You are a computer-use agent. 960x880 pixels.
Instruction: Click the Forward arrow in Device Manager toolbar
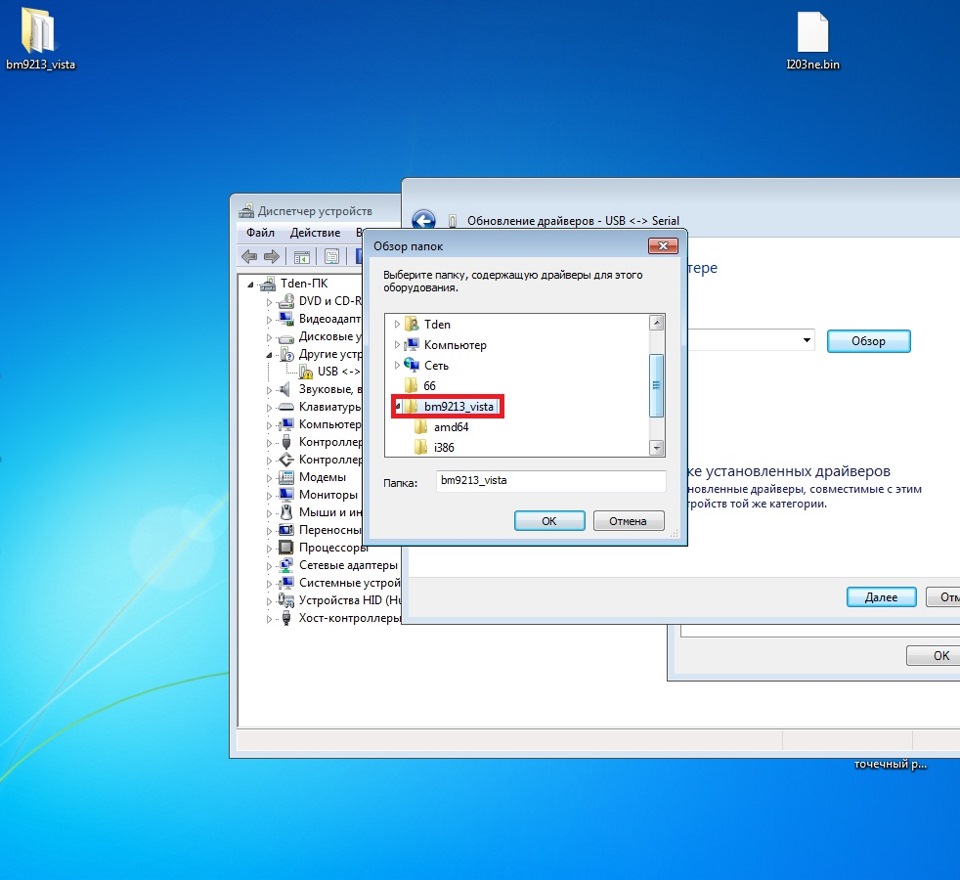(x=272, y=257)
